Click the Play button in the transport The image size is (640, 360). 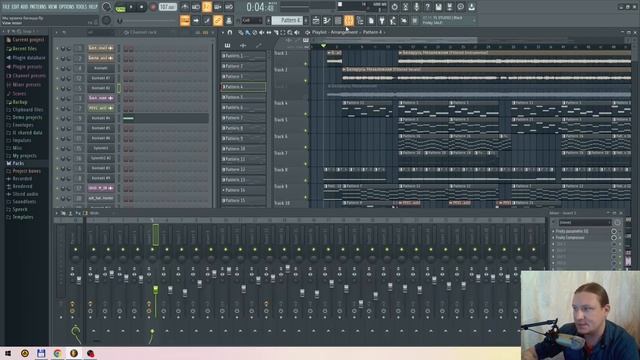131,7
